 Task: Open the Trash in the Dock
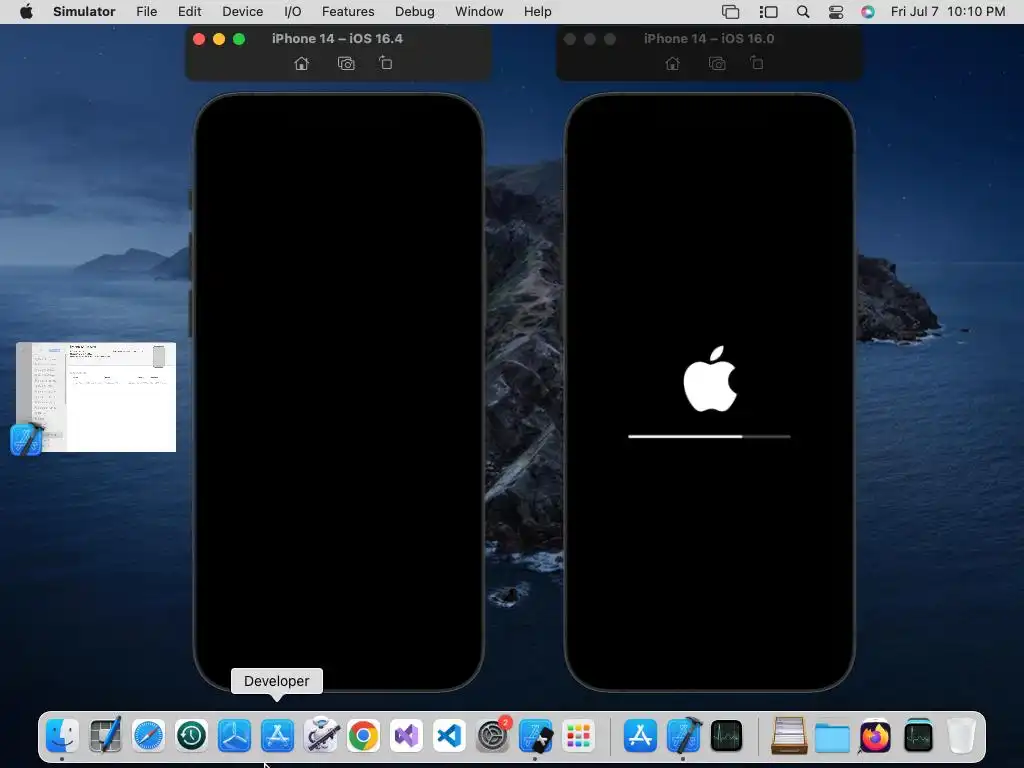pyautogui.click(x=961, y=735)
